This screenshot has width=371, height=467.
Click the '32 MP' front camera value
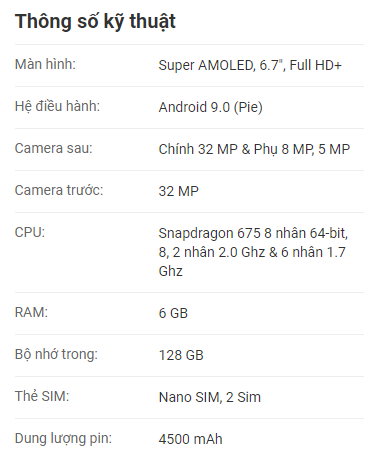click(179, 191)
